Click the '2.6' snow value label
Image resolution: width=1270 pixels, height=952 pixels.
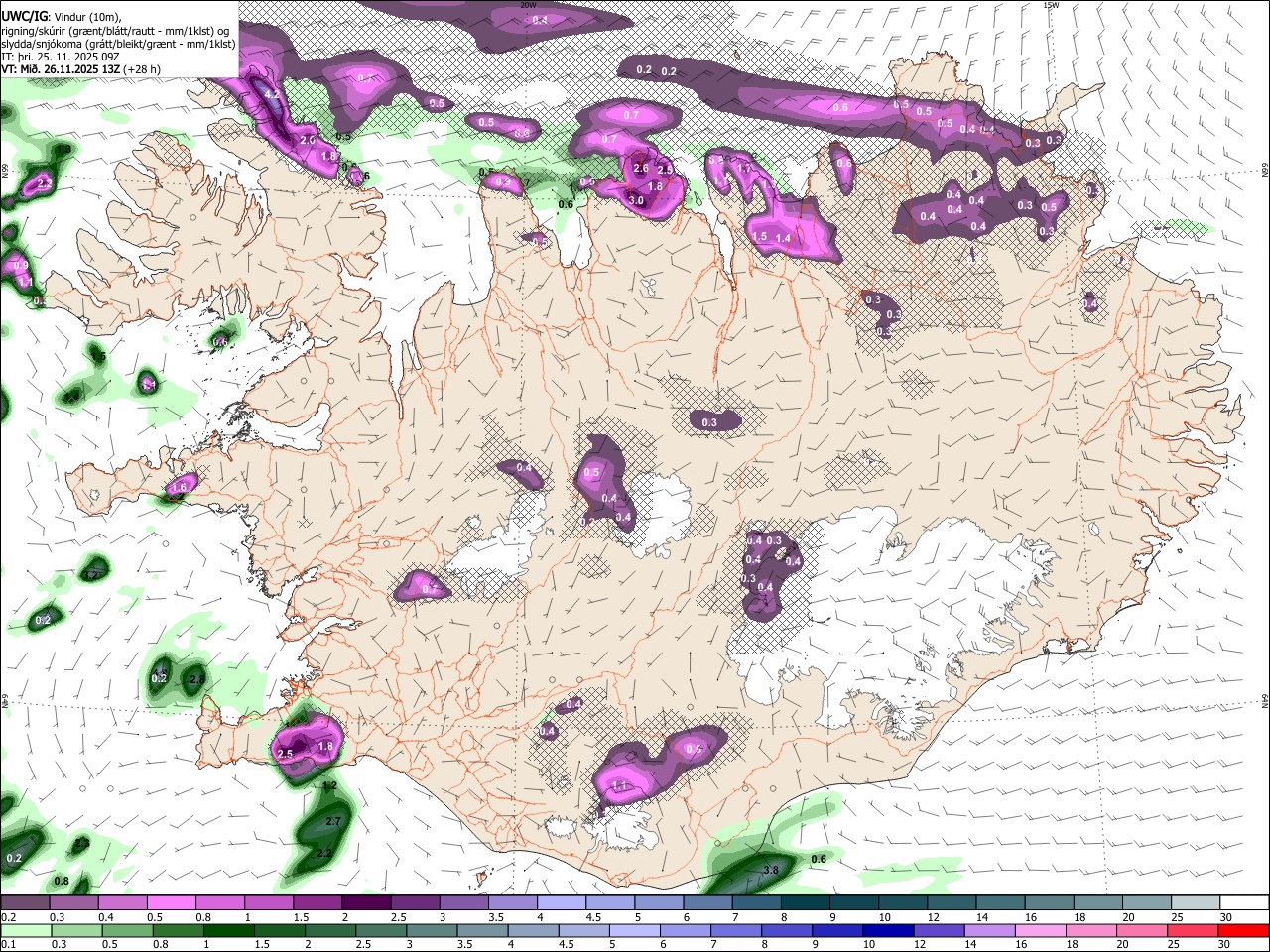(641, 169)
